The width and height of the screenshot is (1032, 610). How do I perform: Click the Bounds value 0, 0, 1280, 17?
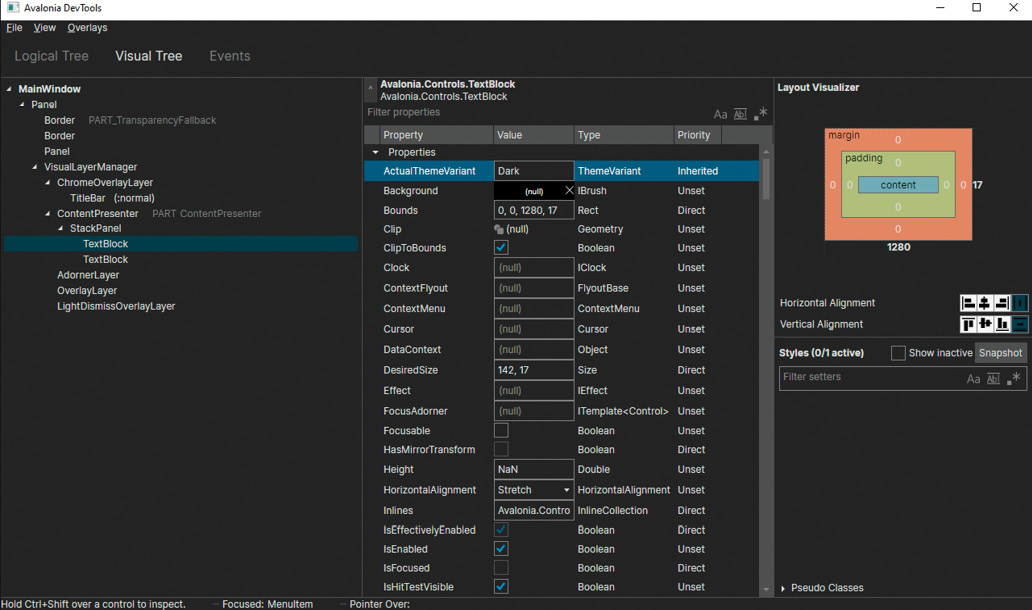(534, 211)
